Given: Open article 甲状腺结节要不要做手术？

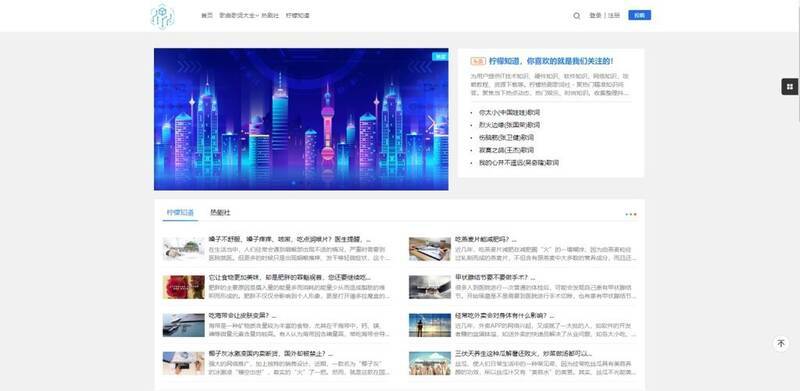Looking at the screenshot, I should [x=495, y=278].
